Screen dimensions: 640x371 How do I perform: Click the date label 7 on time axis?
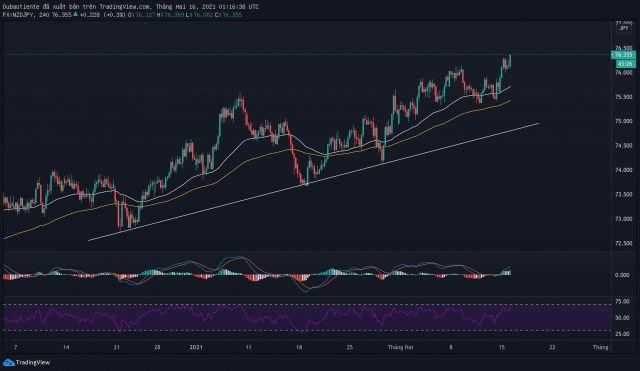pyautogui.click(x=16, y=347)
